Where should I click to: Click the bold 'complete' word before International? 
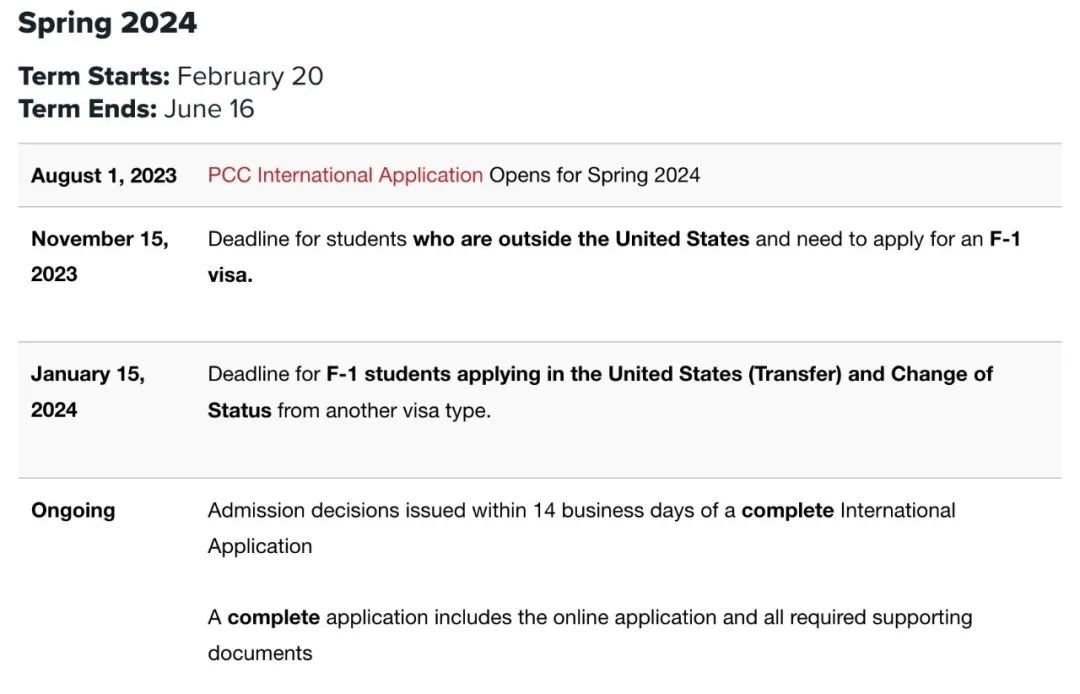pyautogui.click(x=787, y=511)
